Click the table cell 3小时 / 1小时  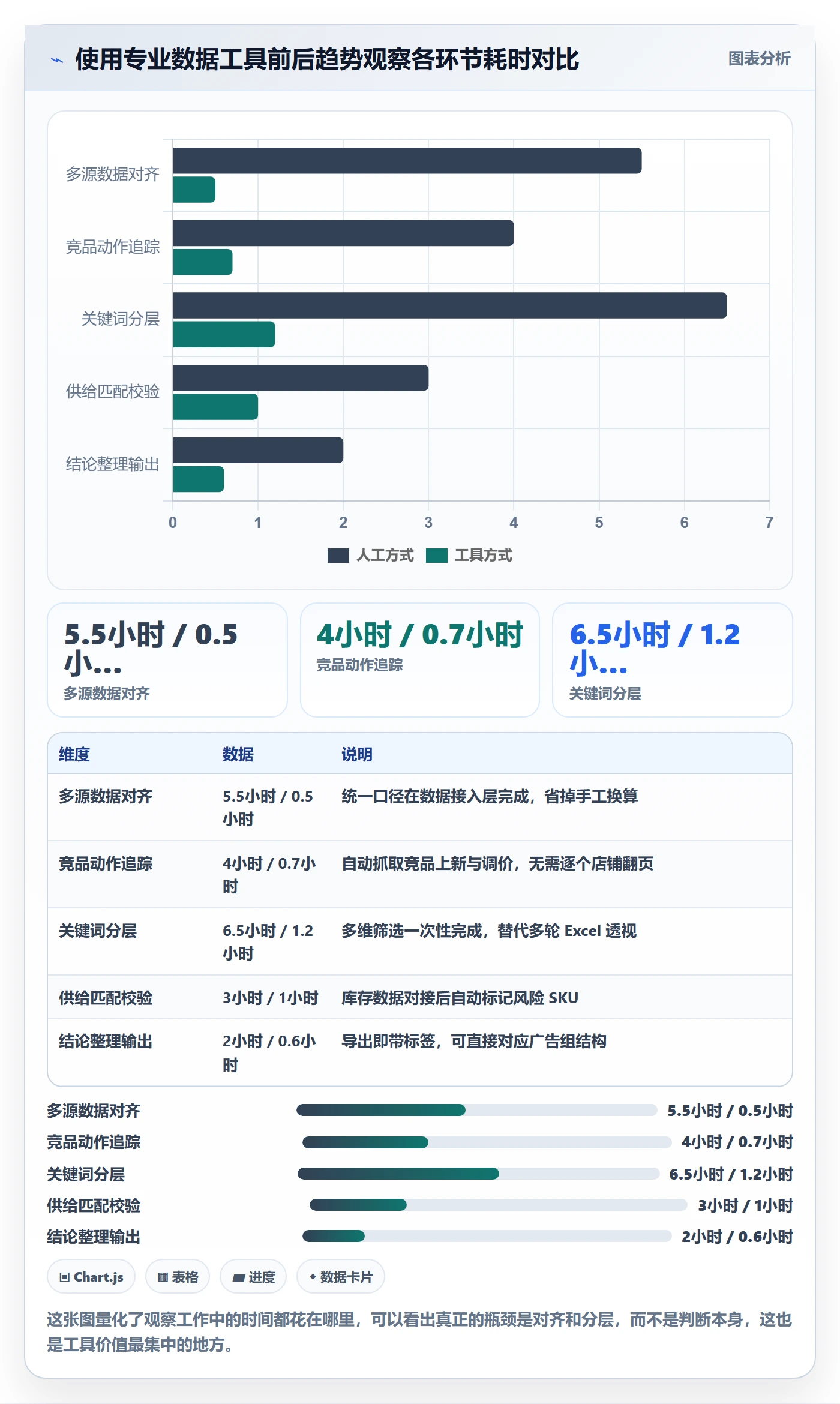(x=271, y=998)
